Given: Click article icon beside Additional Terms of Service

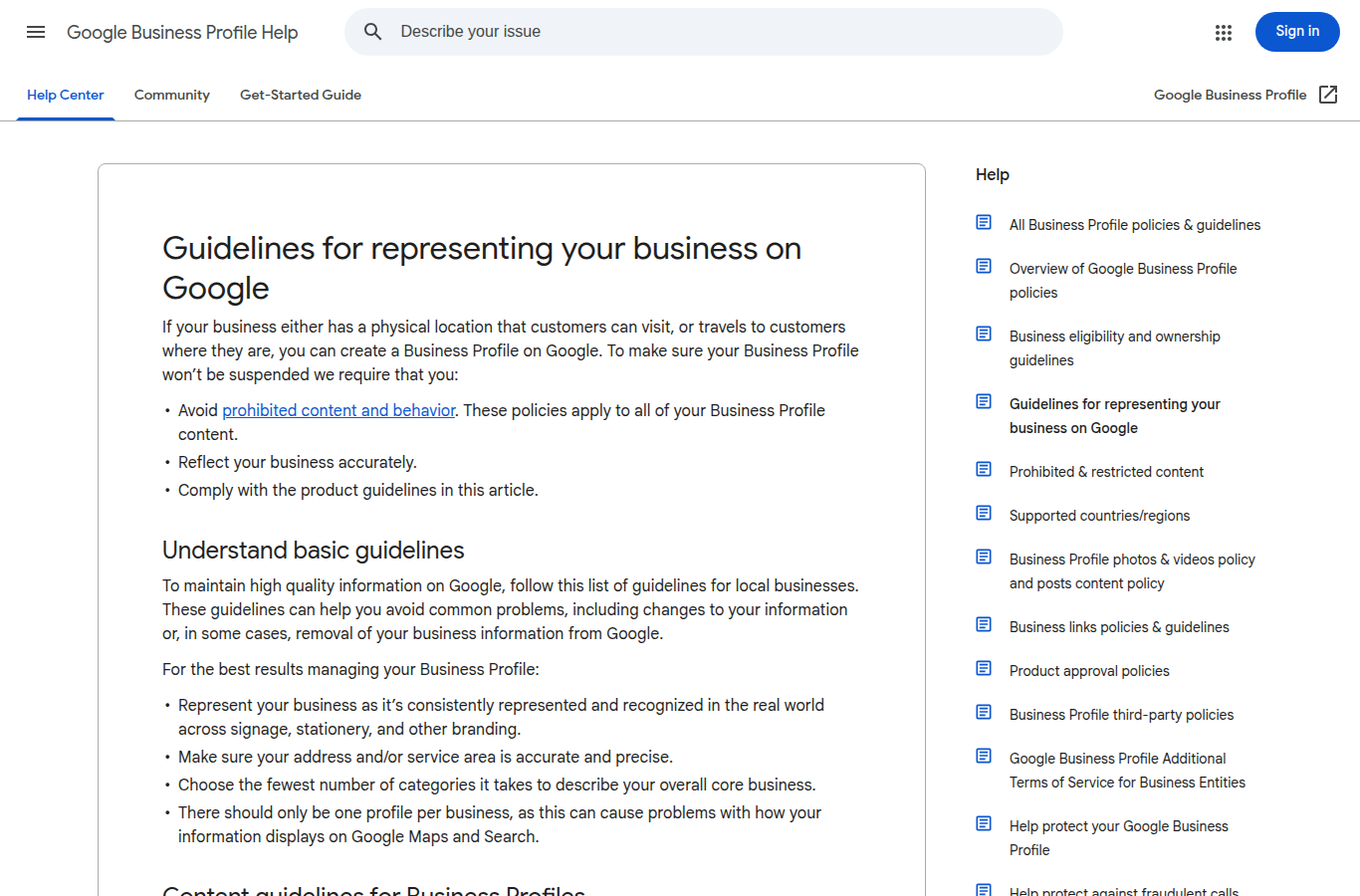Looking at the screenshot, I should tap(984, 756).
